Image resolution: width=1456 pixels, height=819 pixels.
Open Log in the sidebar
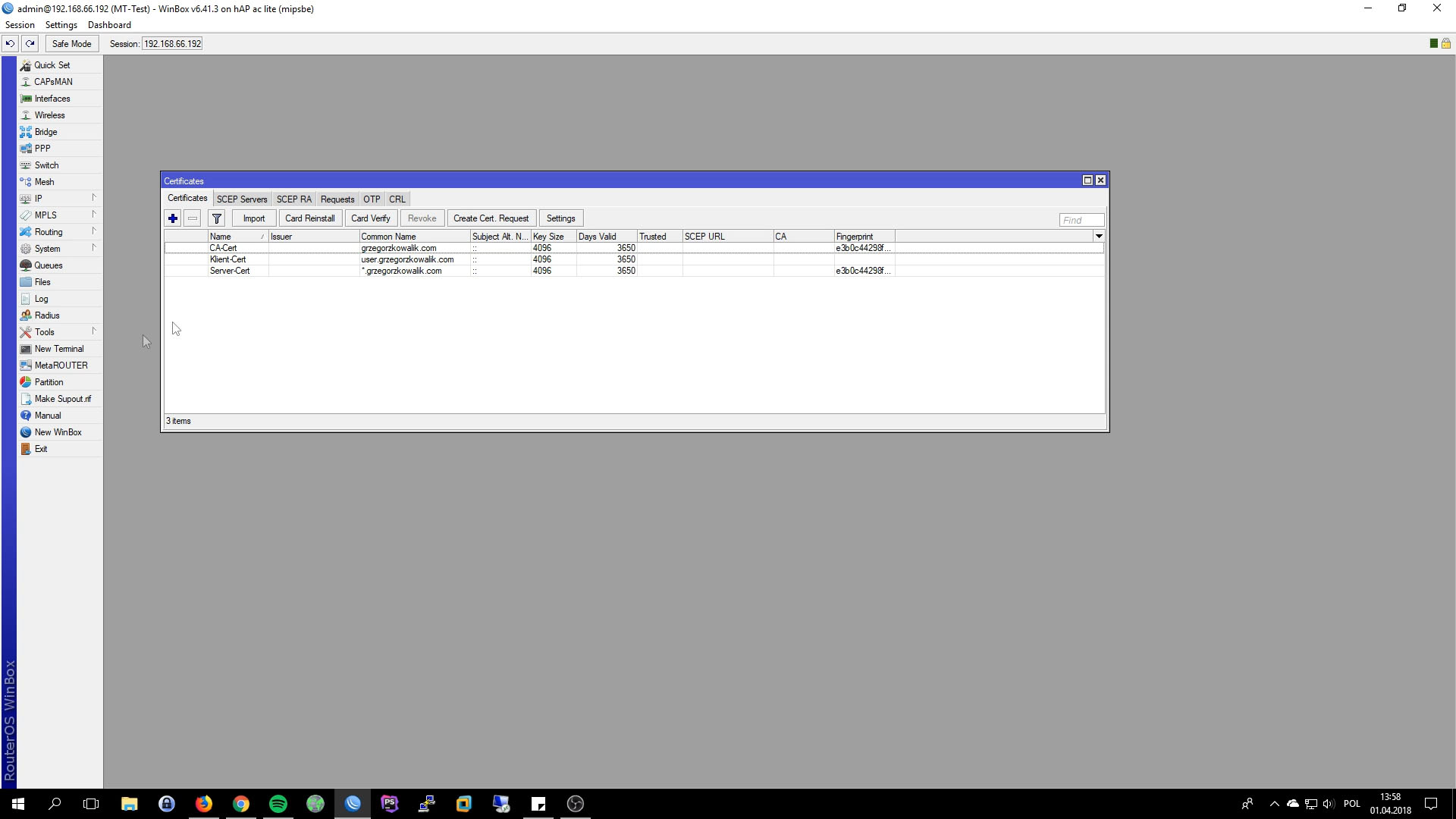pyautogui.click(x=59, y=299)
